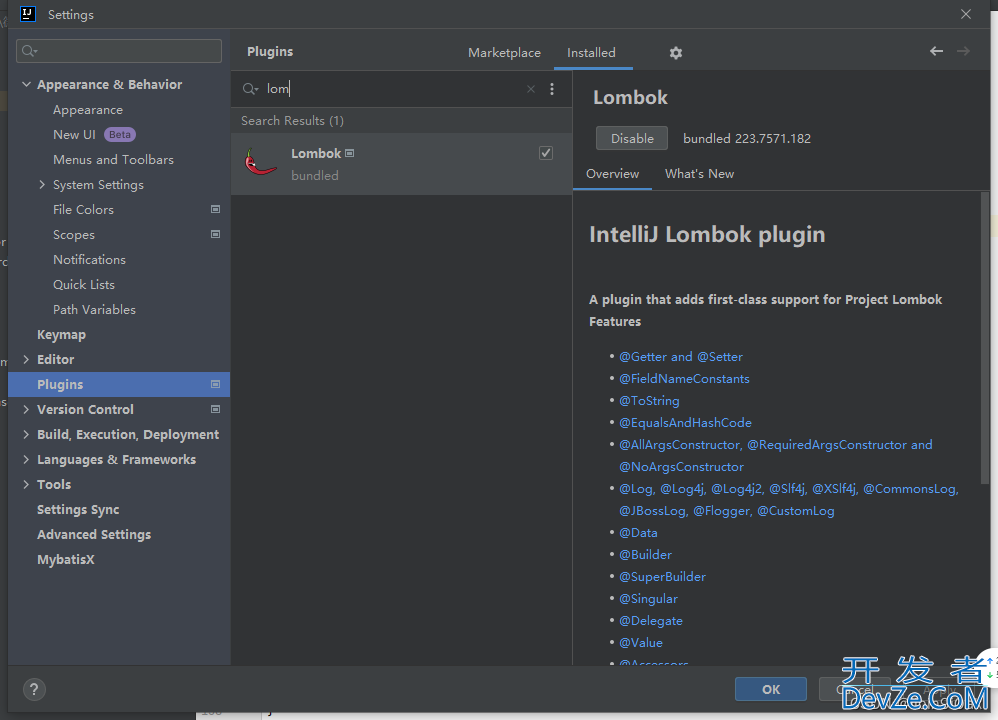This screenshot has height=720, width=998.
Task: Select the Scopes settings page
Action: 74,234
